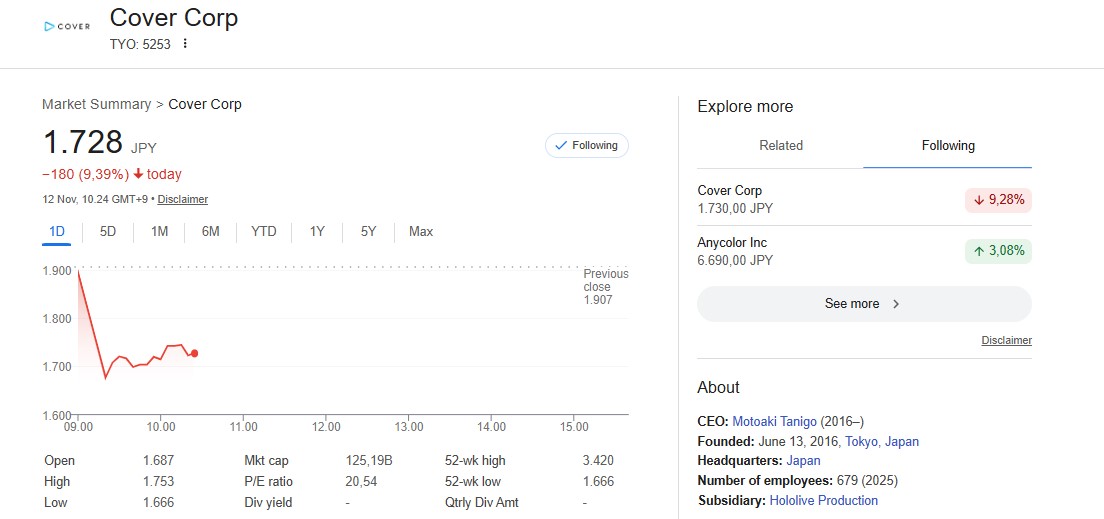Image resolution: width=1104 pixels, height=519 pixels.
Task: Select the 1D time range tab
Action: pyautogui.click(x=57, y=232)
